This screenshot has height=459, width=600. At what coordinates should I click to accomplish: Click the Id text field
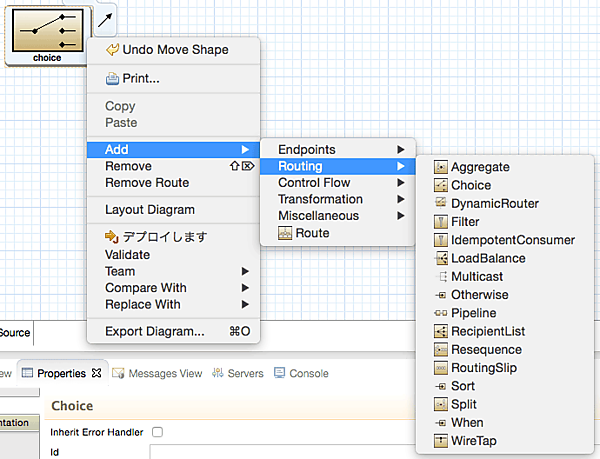pyautogui.click(x=280, y=452)
